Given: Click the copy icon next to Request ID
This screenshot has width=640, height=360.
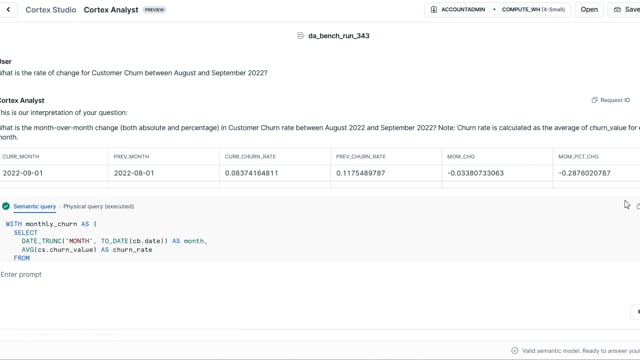Looking at the screenshot, I should coord(594,100).
